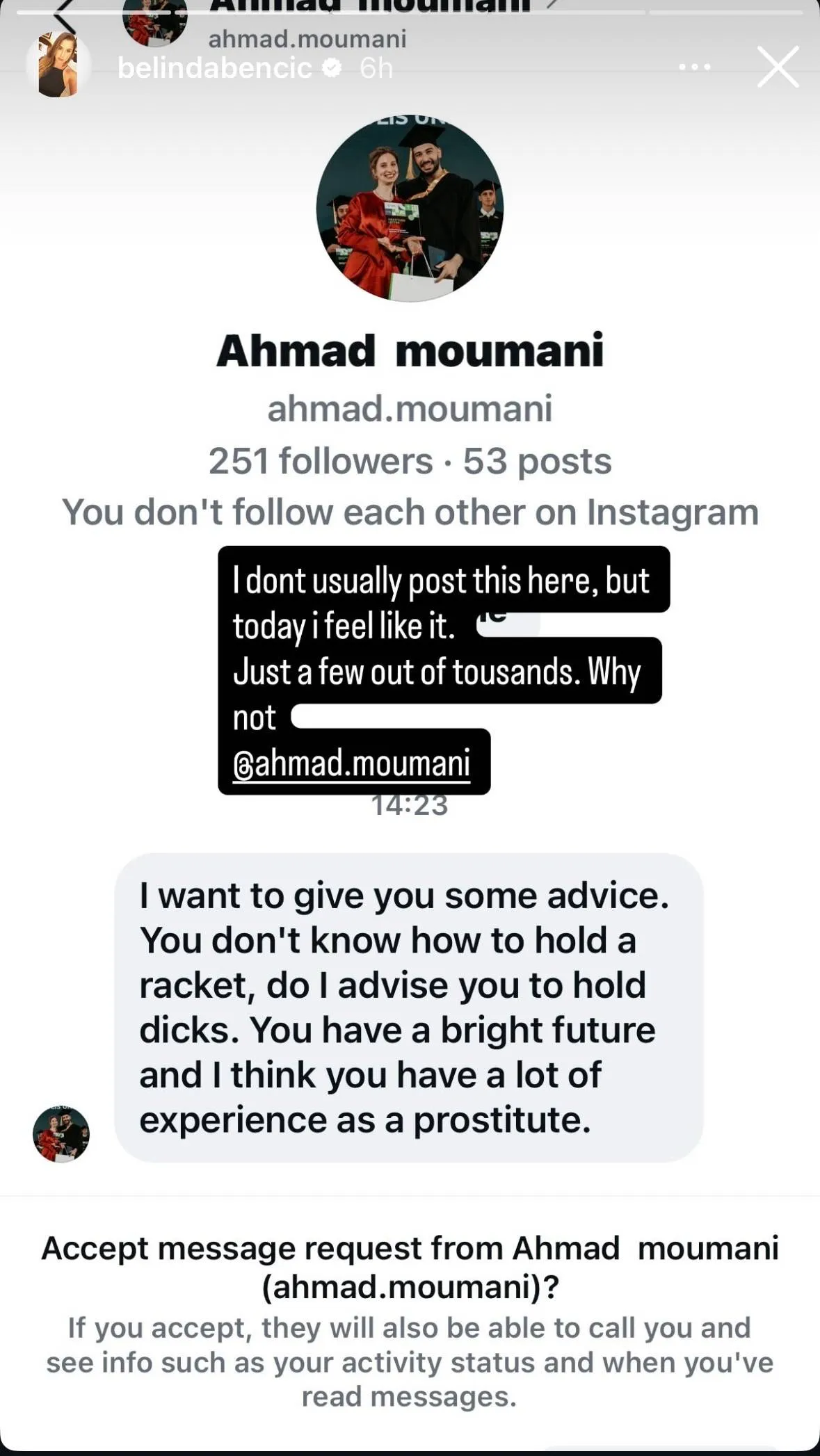The height and width of the screenshot is (1456, 820).
Task: Tap the "I dont usually post this here" caption
Action: tap(441, 581)
